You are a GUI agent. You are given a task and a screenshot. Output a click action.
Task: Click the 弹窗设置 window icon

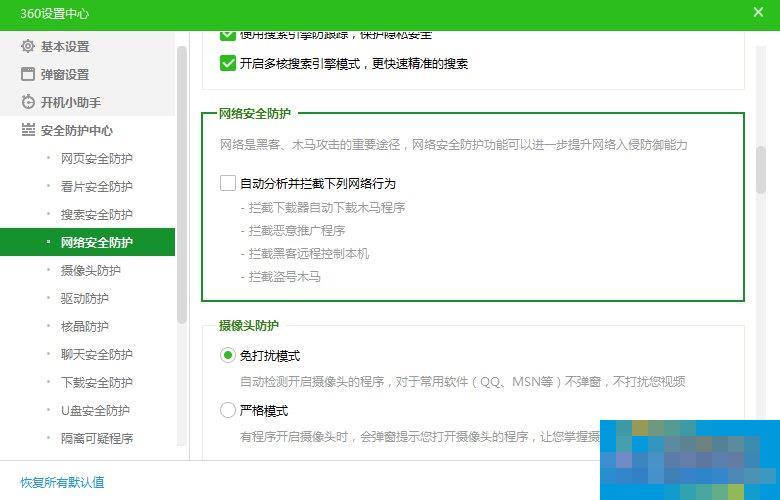(x=28, y=74)
